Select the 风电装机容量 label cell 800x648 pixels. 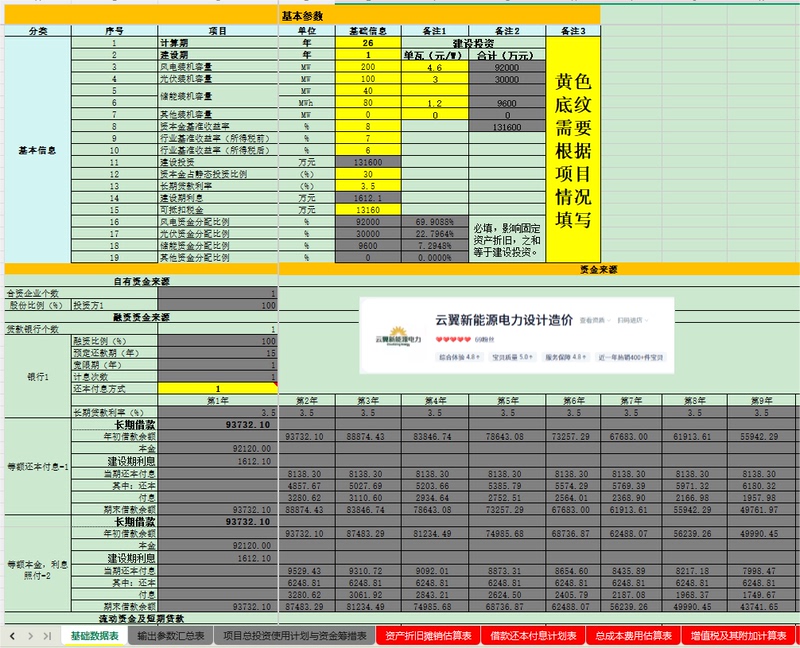tap(218, 67)
